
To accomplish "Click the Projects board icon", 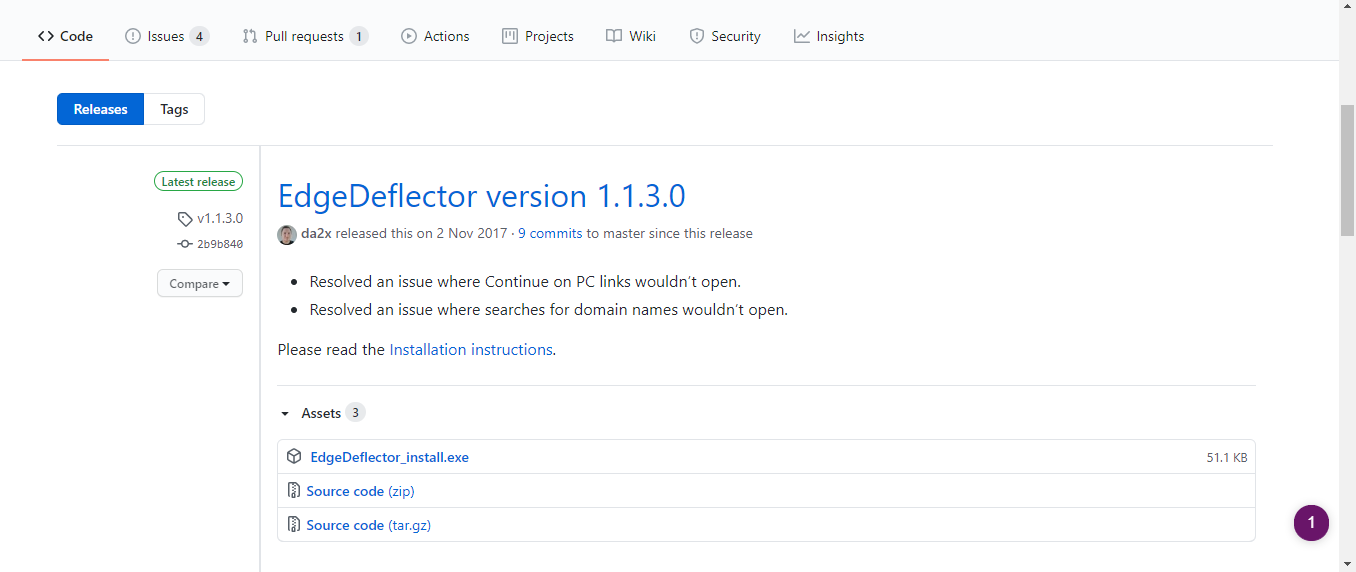I will pos(510,36).
